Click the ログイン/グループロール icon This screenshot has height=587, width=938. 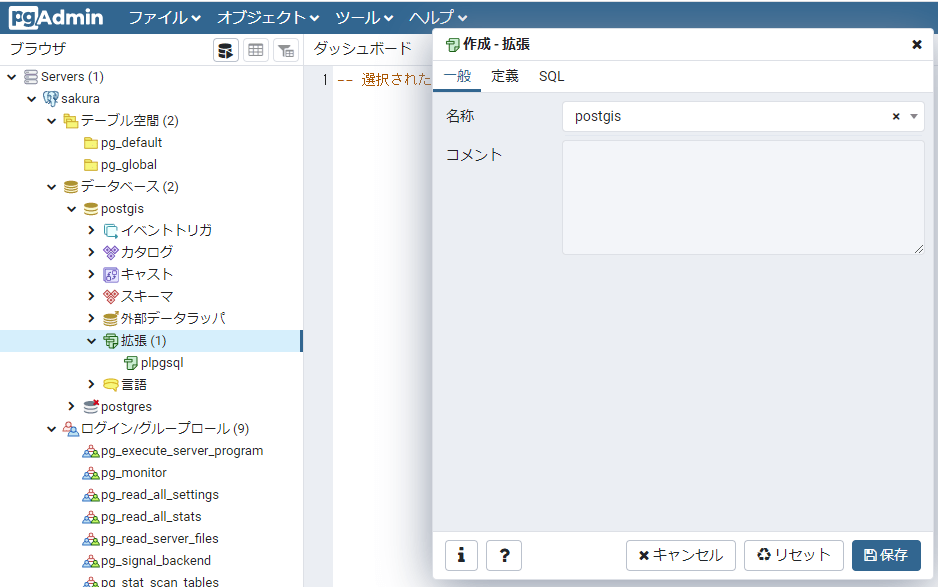[x=71, y=429]
